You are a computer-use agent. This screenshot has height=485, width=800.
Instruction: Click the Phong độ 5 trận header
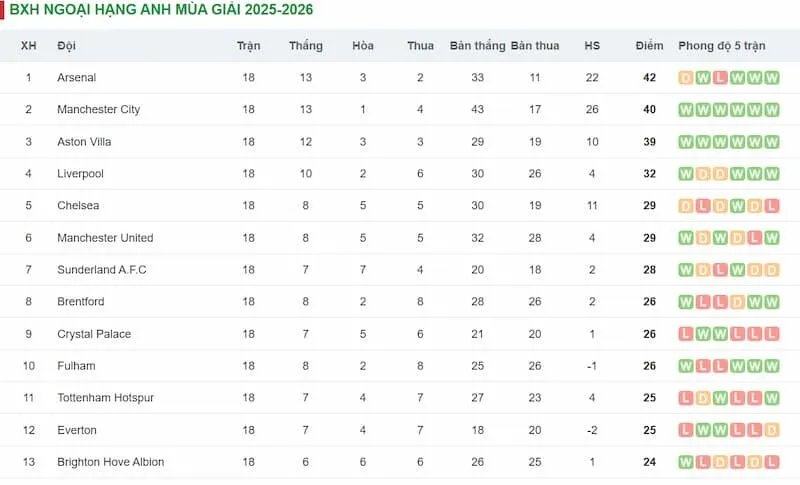(721, 46)
